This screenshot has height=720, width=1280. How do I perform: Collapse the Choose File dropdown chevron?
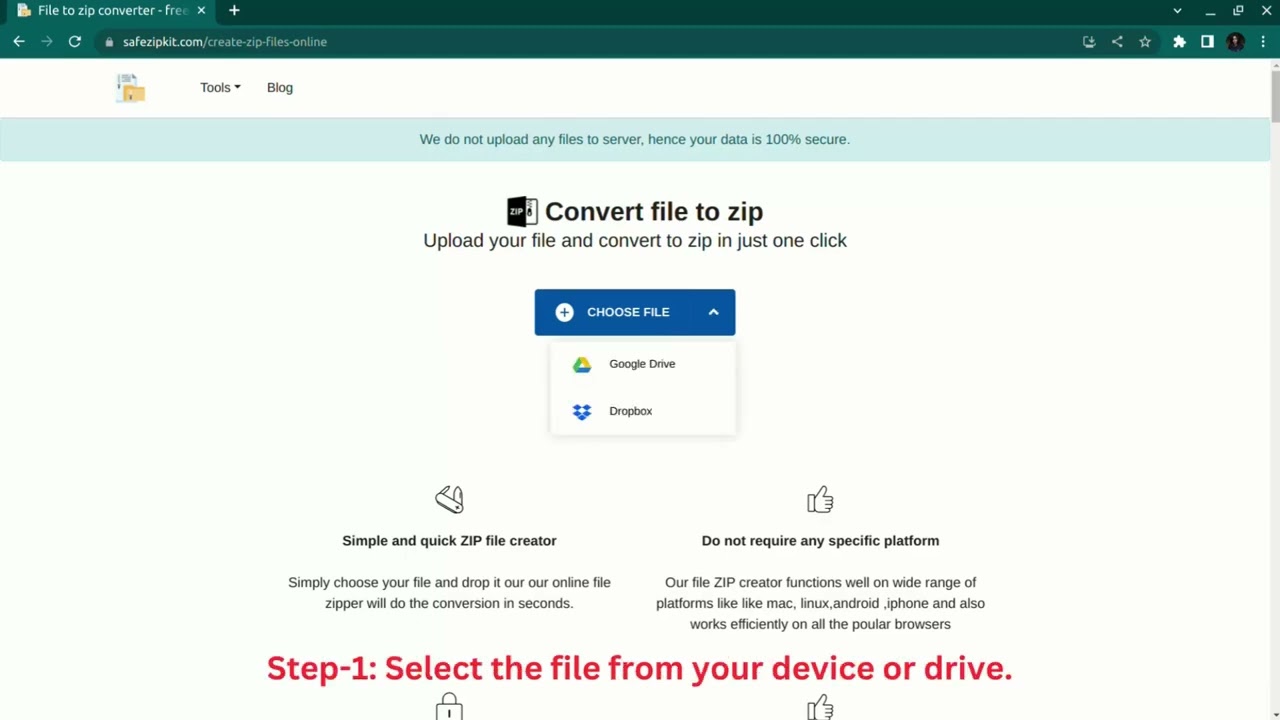tap(713, 312)
